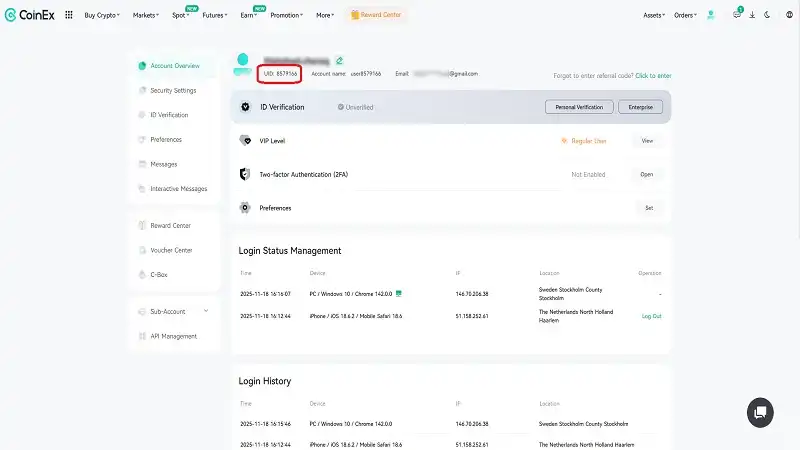
Task: Click the edit nickname pencil icon
Action: (x=339, y=61)
